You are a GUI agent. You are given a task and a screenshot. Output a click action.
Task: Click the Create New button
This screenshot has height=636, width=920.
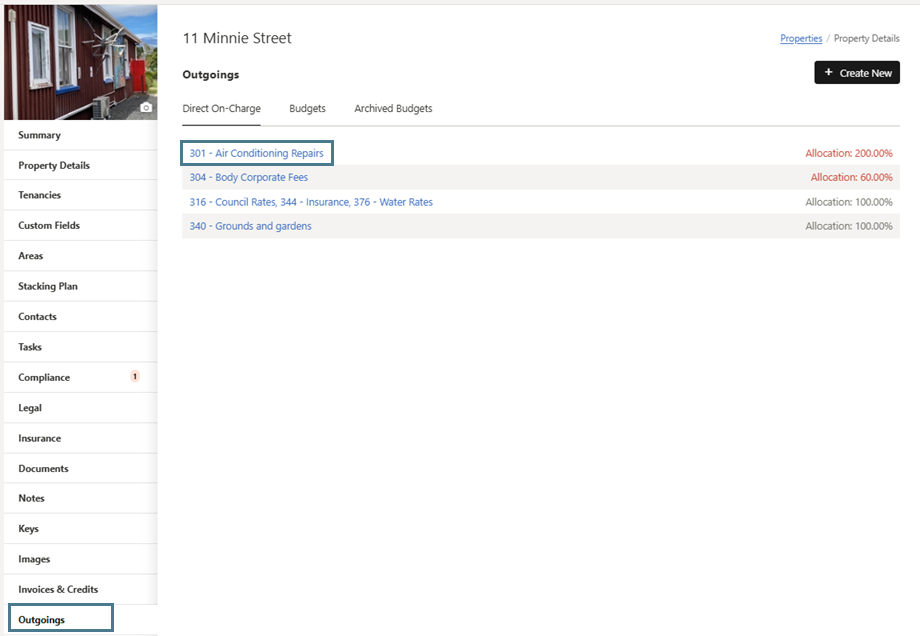pos(857,73)
